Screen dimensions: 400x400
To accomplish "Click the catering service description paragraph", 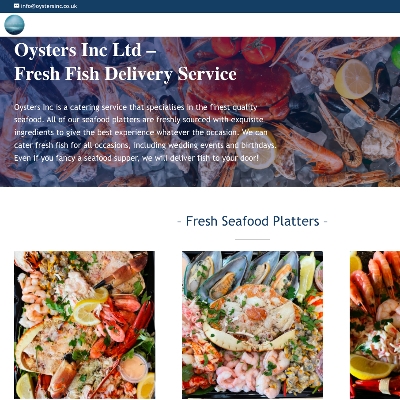I will point(145,132).
